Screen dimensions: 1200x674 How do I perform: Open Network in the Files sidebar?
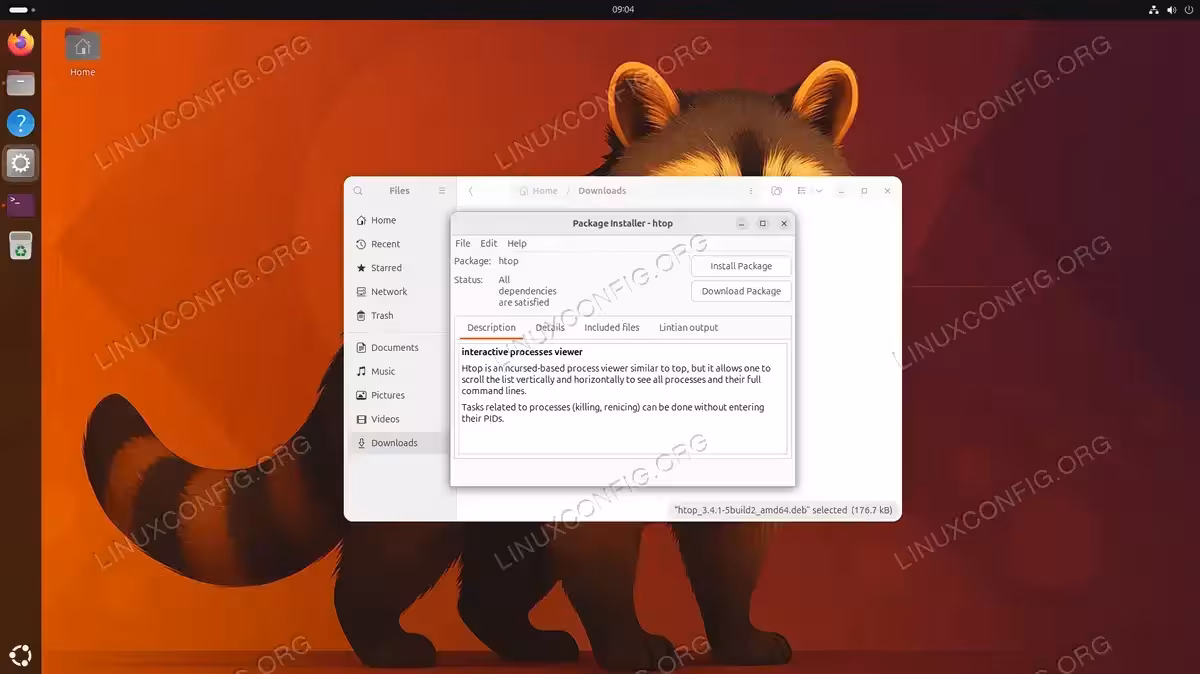click(x=400, y=292)
